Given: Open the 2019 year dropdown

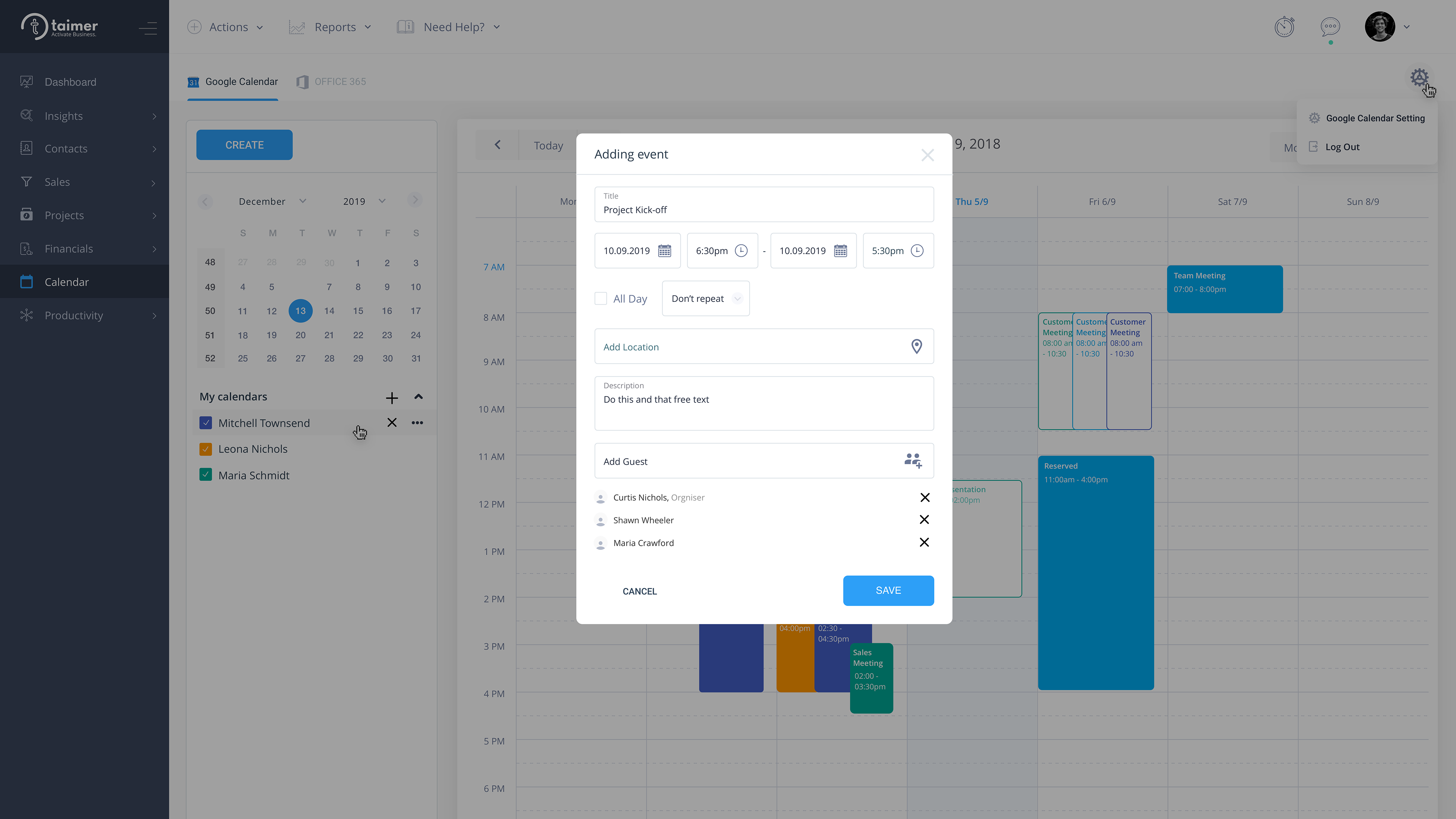Looking at the screenshot, I should 364,201.
